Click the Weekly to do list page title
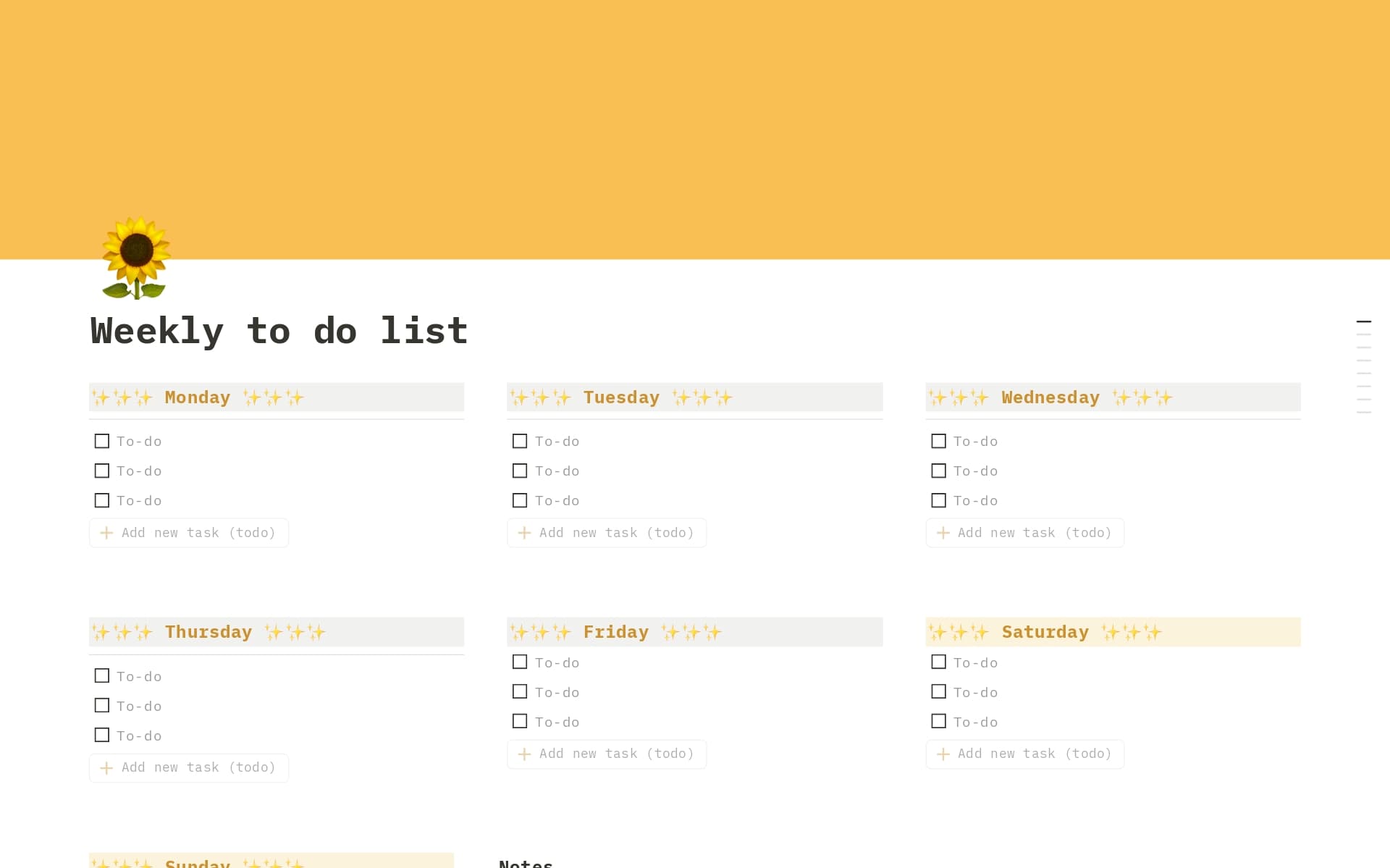Image resolution: width=1390 pixels, height=868 pixels. pos(278,331)
